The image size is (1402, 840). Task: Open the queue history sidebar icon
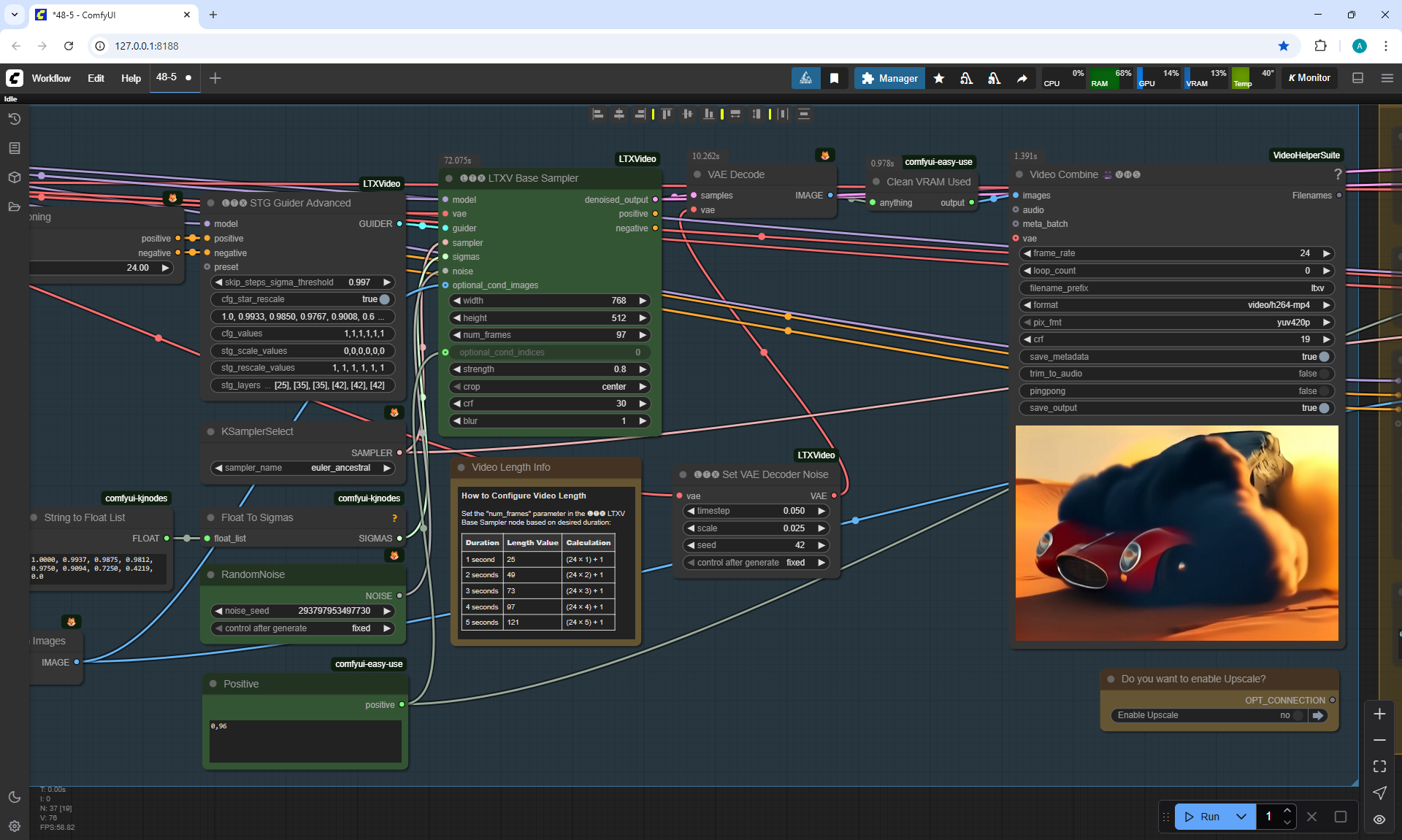click(14, 119)
